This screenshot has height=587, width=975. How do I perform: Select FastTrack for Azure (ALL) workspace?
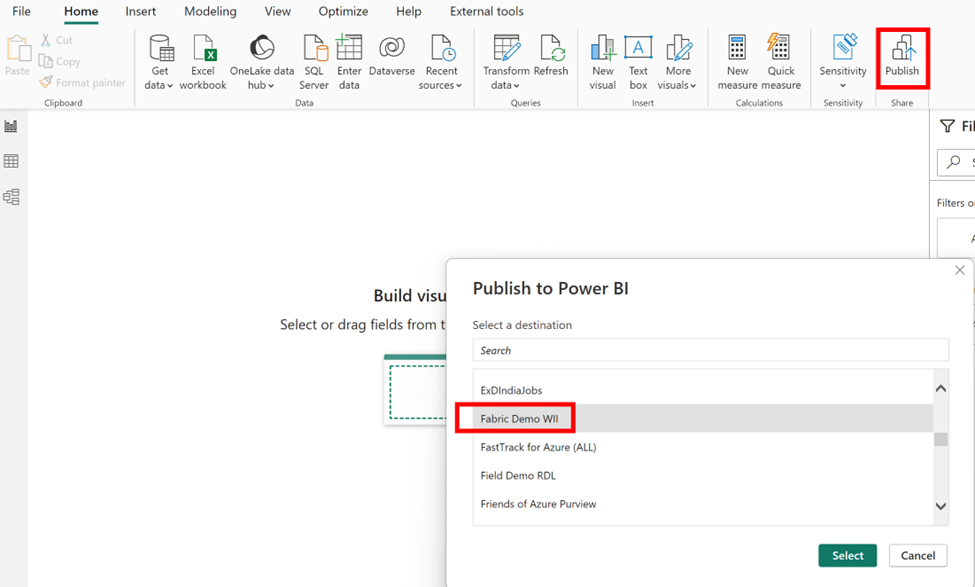[703, 447]
